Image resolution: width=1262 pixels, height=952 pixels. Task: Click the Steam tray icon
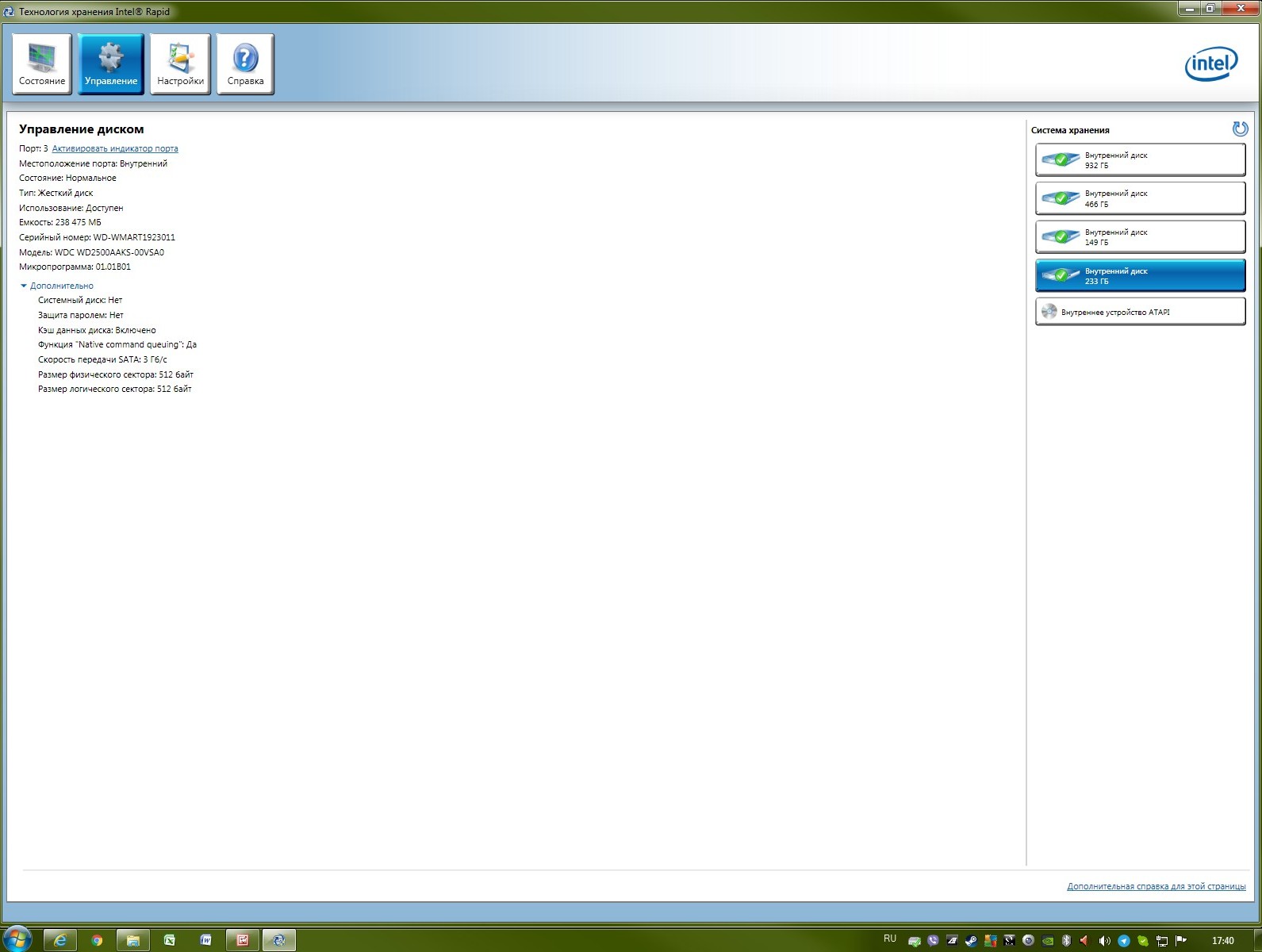(x=972, y=940)
